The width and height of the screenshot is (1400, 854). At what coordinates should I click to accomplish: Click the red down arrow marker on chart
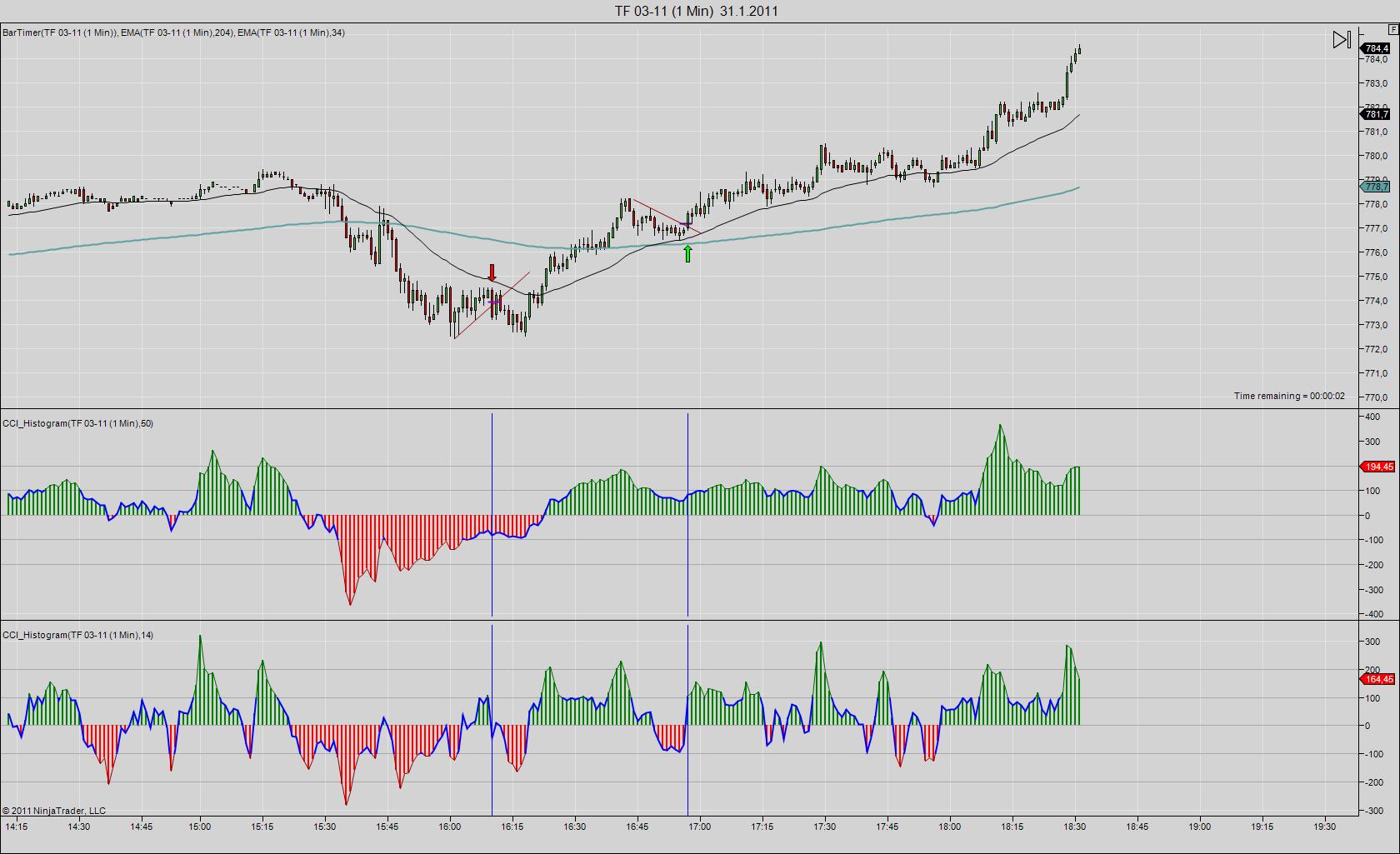pos(492,272)
